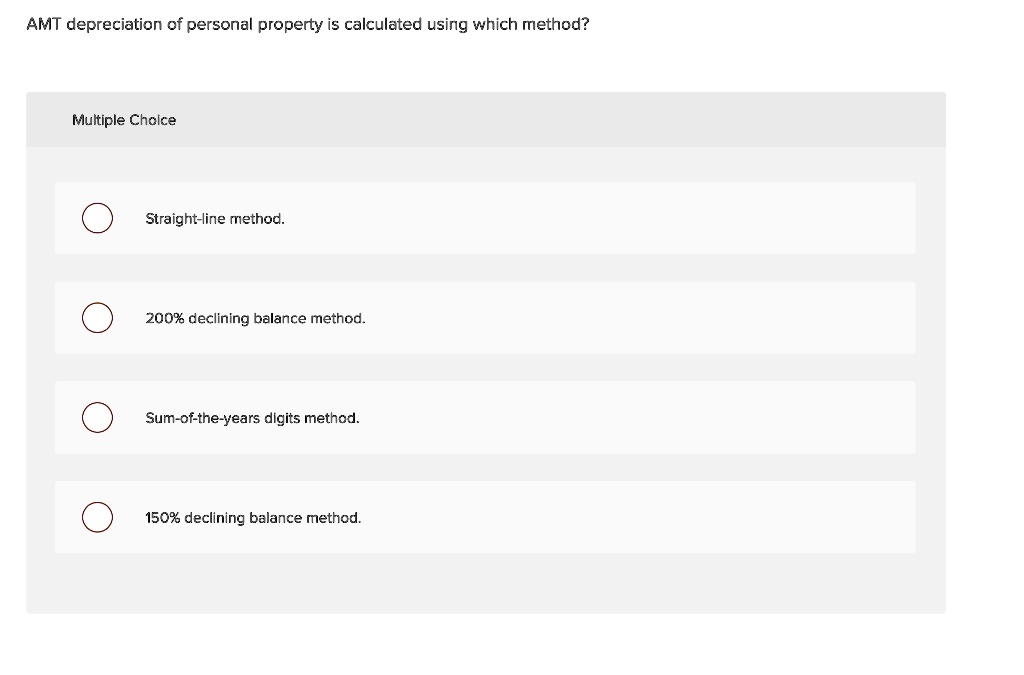This screenshot has height=675, width=1024.
Task: Click the Straight-line method answer label
Action: tap(215, 218)
